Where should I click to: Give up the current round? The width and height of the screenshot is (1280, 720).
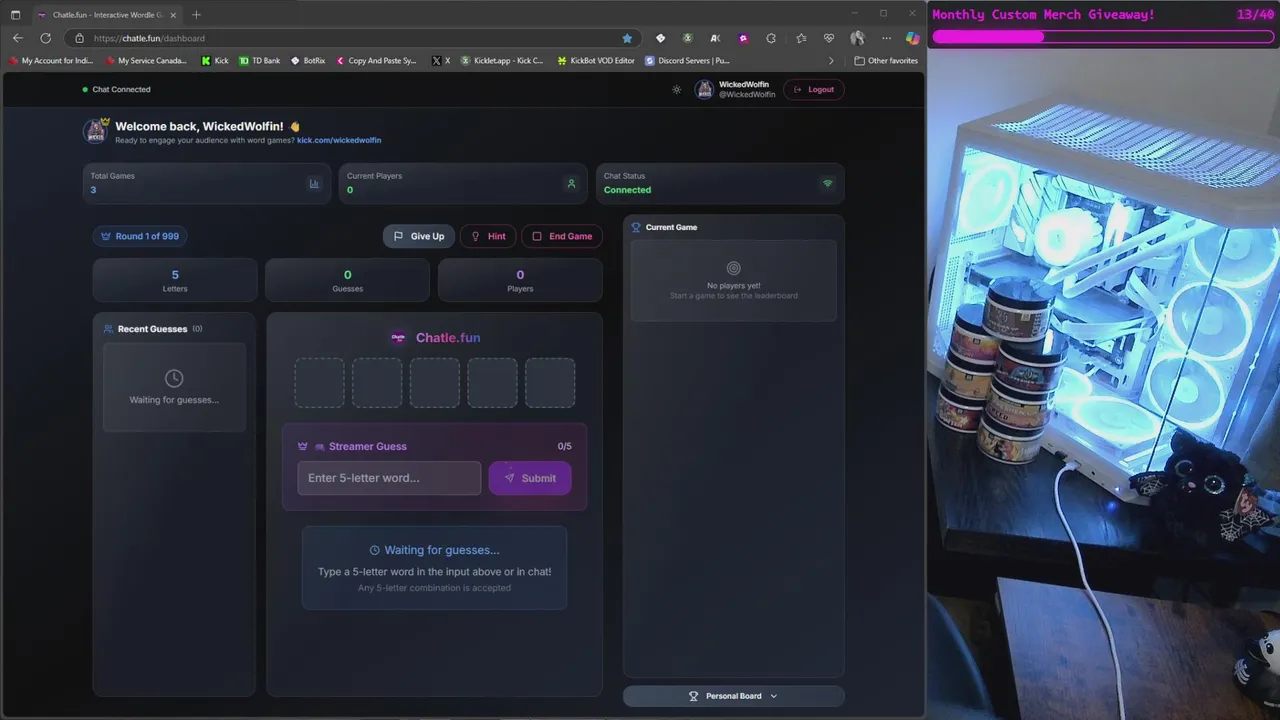(x=419, y=236)
